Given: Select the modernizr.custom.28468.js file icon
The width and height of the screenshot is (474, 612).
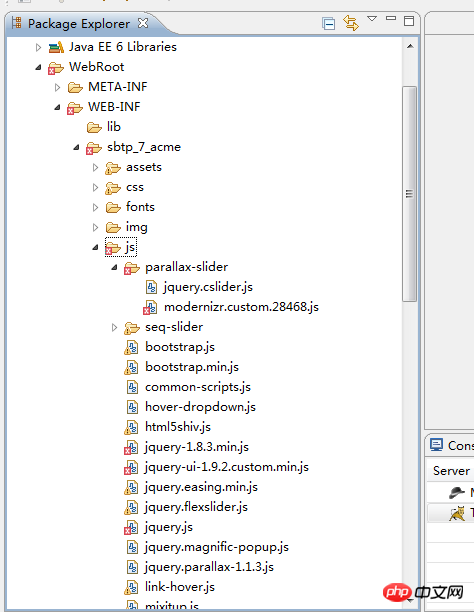Looking at the screenshot, I should coord(150,308).
